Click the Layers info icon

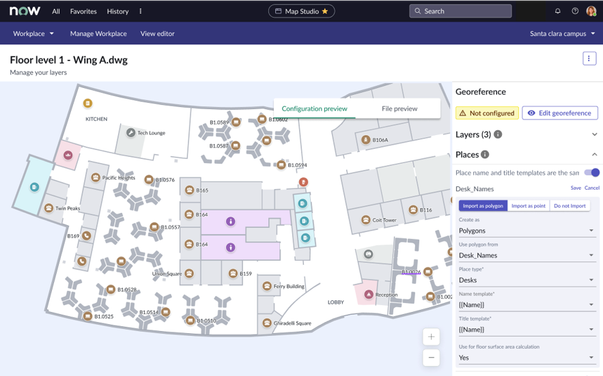pyautogui.click(x=498, y=134)
